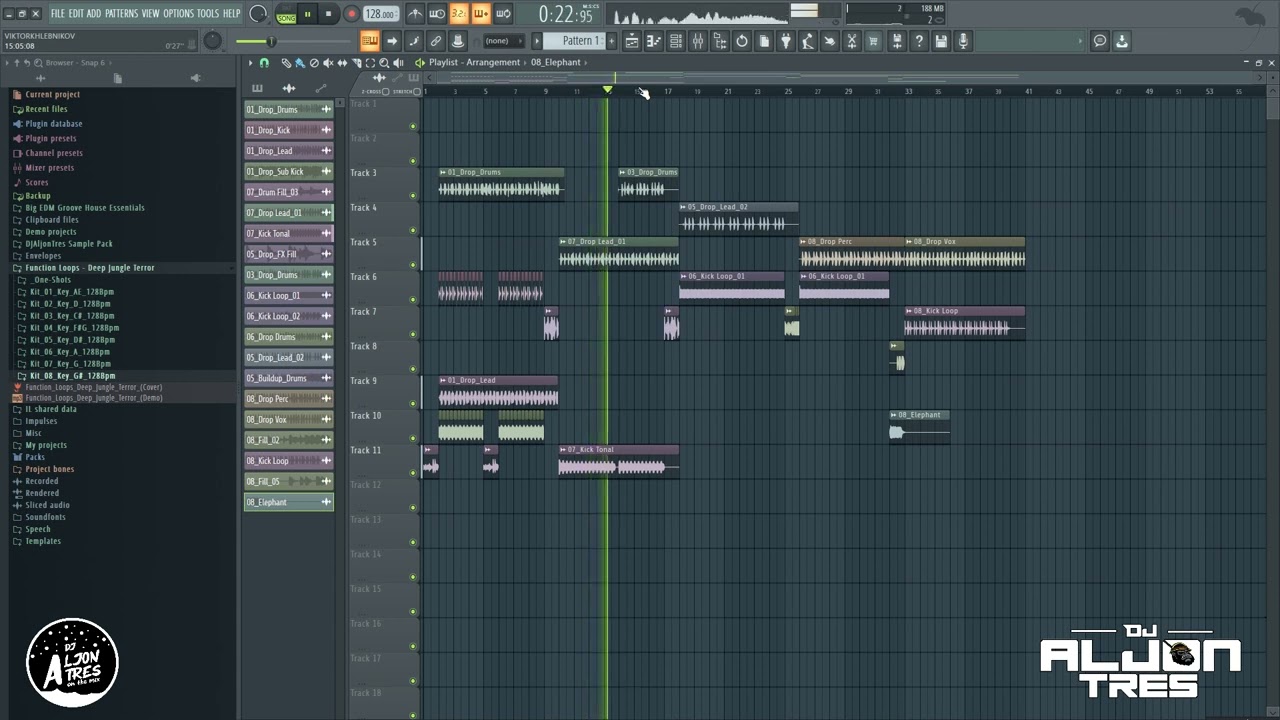Expand the _One-Shots subfolder

pos(51,280)
